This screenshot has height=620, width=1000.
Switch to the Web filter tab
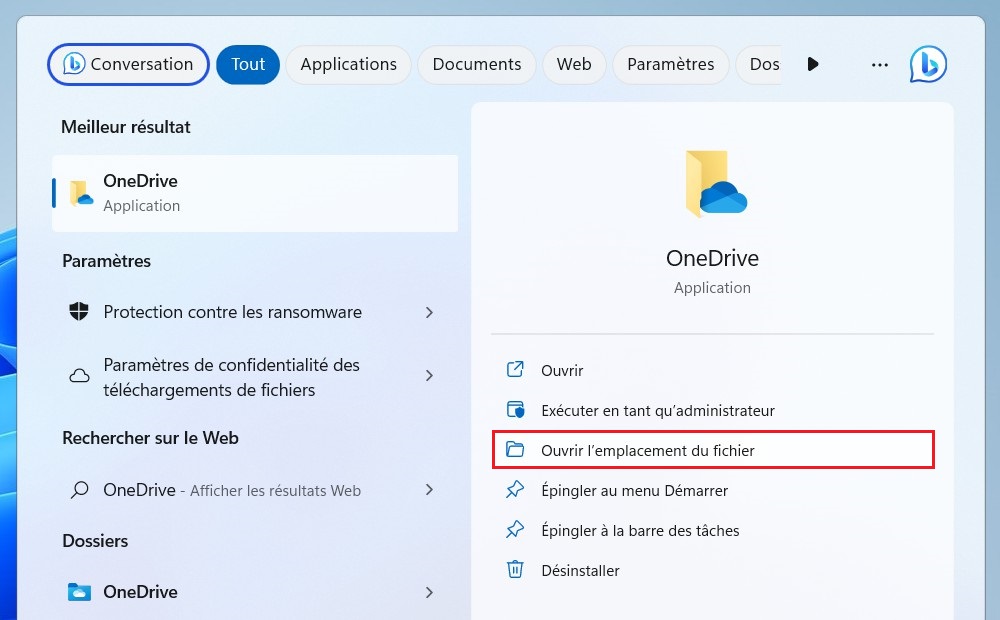[574, 64]
